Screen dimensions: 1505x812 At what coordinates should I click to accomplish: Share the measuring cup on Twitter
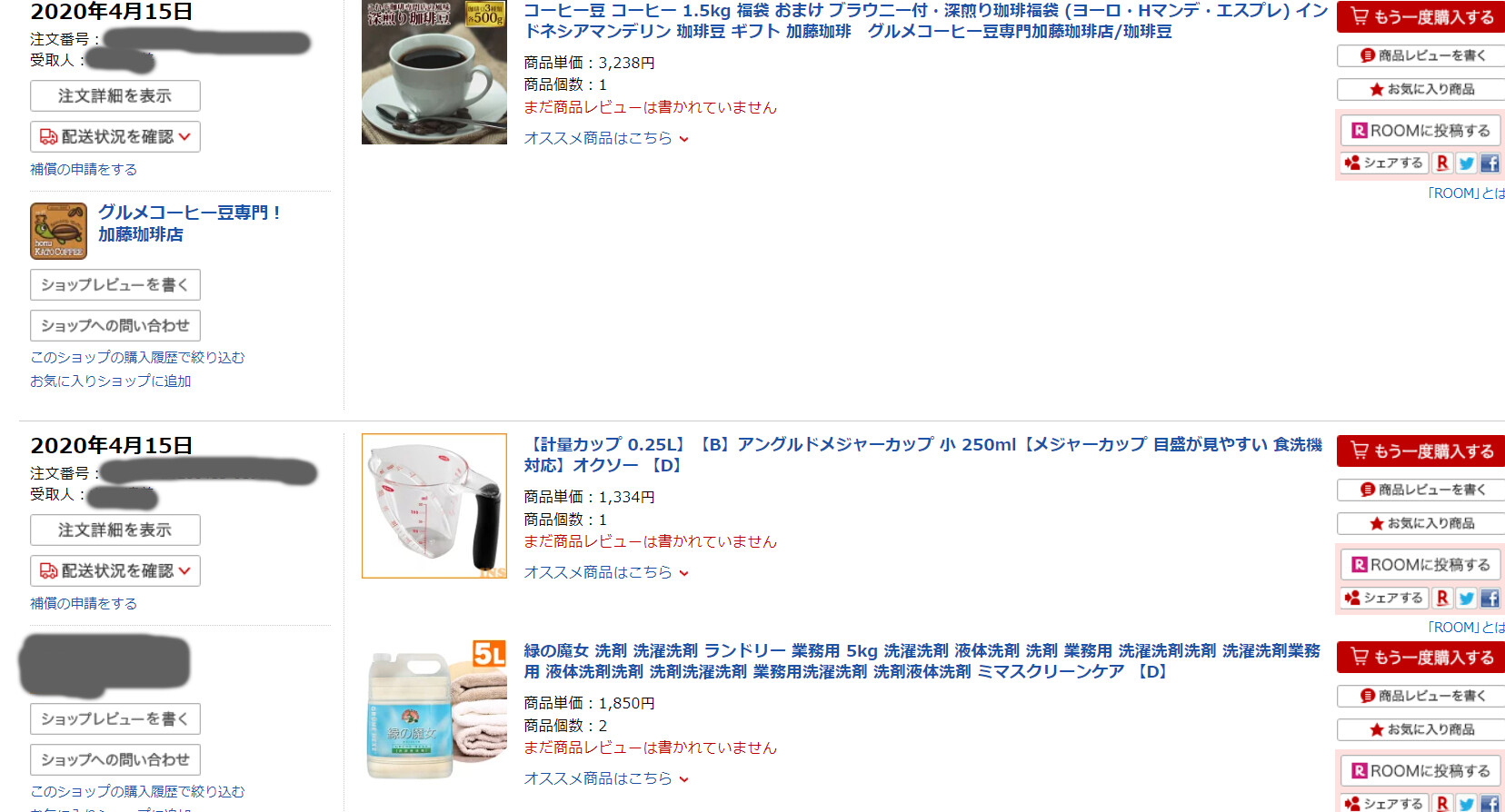pos(1466,598)
